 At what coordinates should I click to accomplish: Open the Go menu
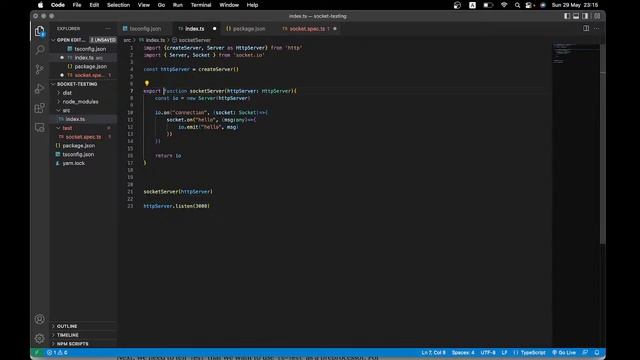tap(161, 5)
